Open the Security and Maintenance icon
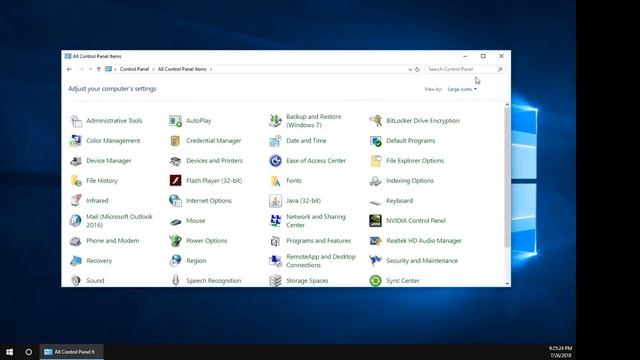Screen dimensions: 640x360 click(x=376, y=261)
